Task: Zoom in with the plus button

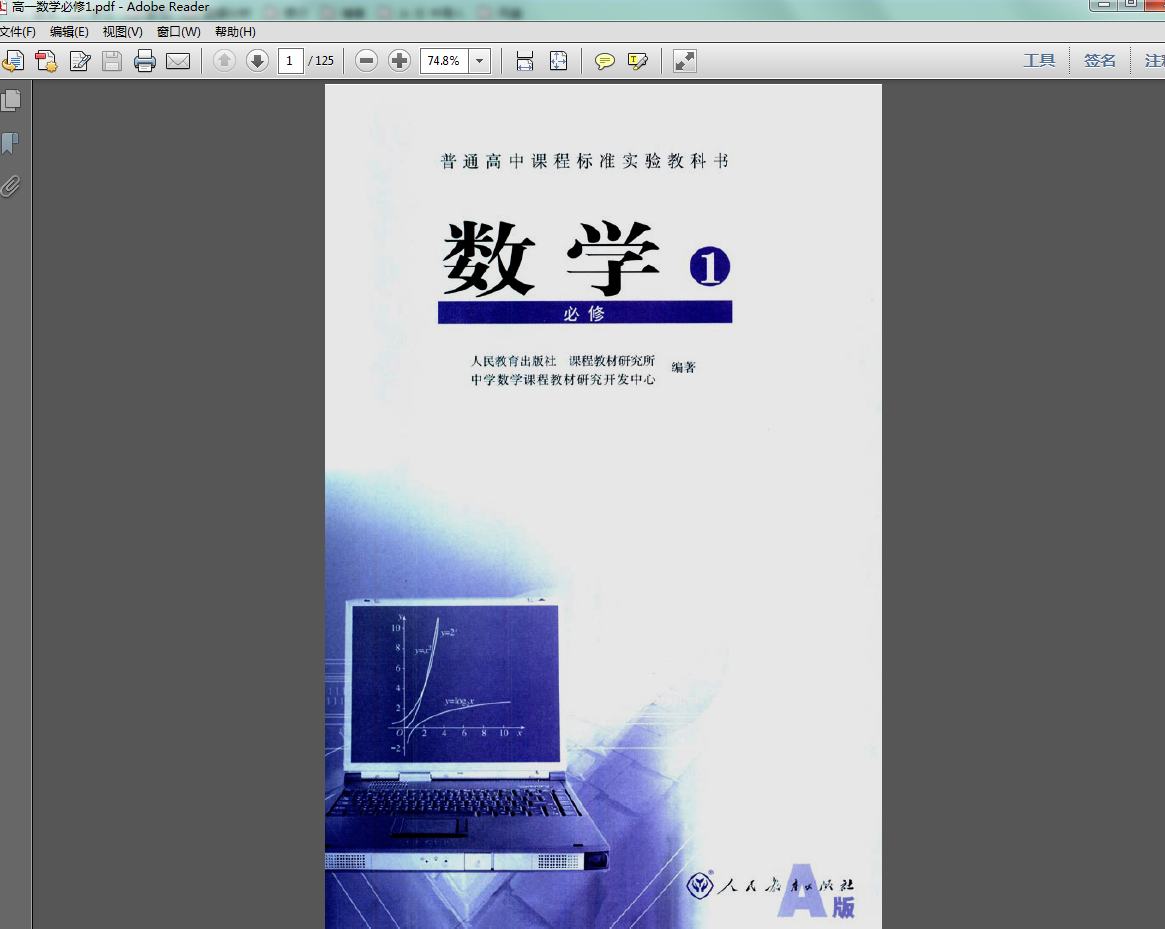Action: pyautogui.click(x=399, y=61)
